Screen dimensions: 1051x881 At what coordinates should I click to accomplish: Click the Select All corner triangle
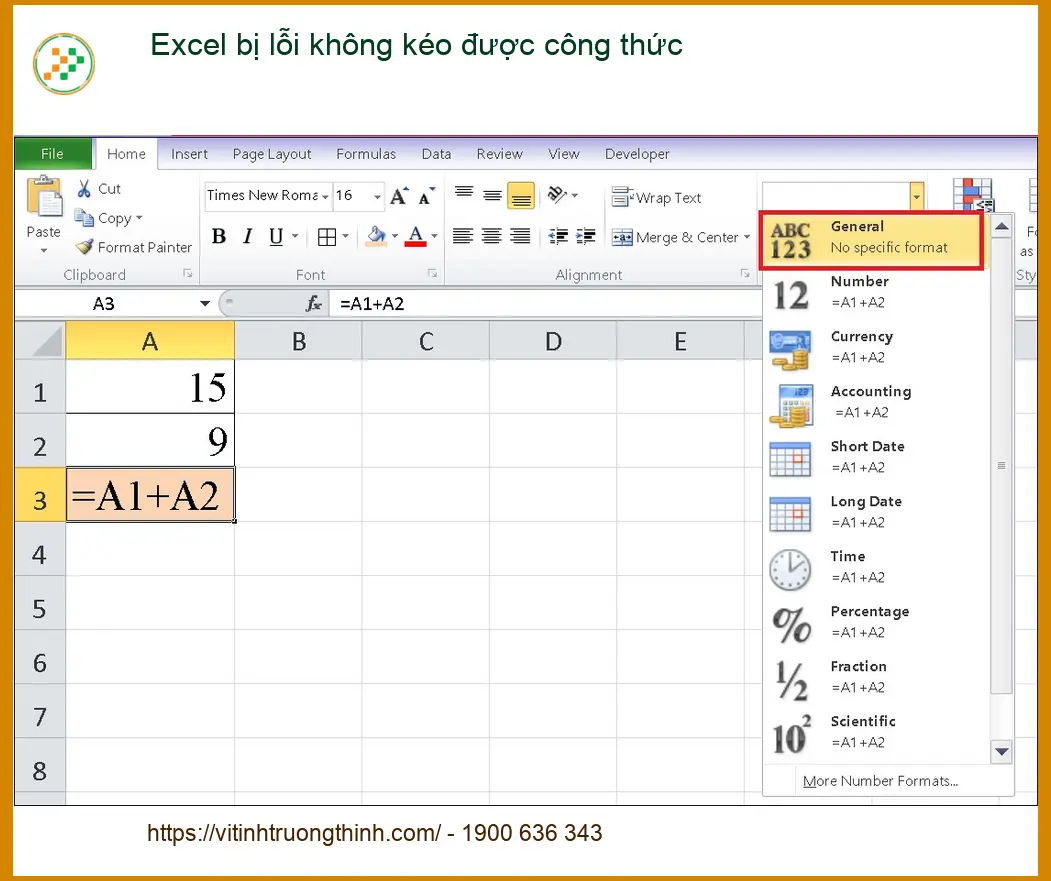pyautogui.click(x=41, y=341)
